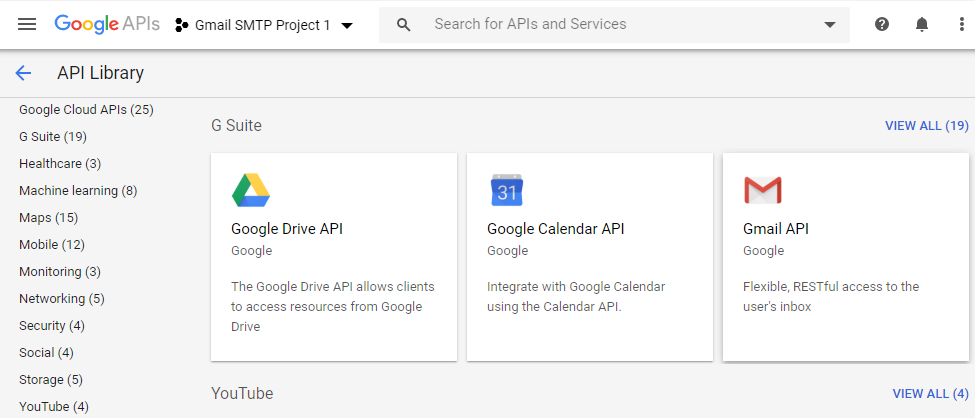
Task: Click the back arrow beside API Library
Action: 23,73
